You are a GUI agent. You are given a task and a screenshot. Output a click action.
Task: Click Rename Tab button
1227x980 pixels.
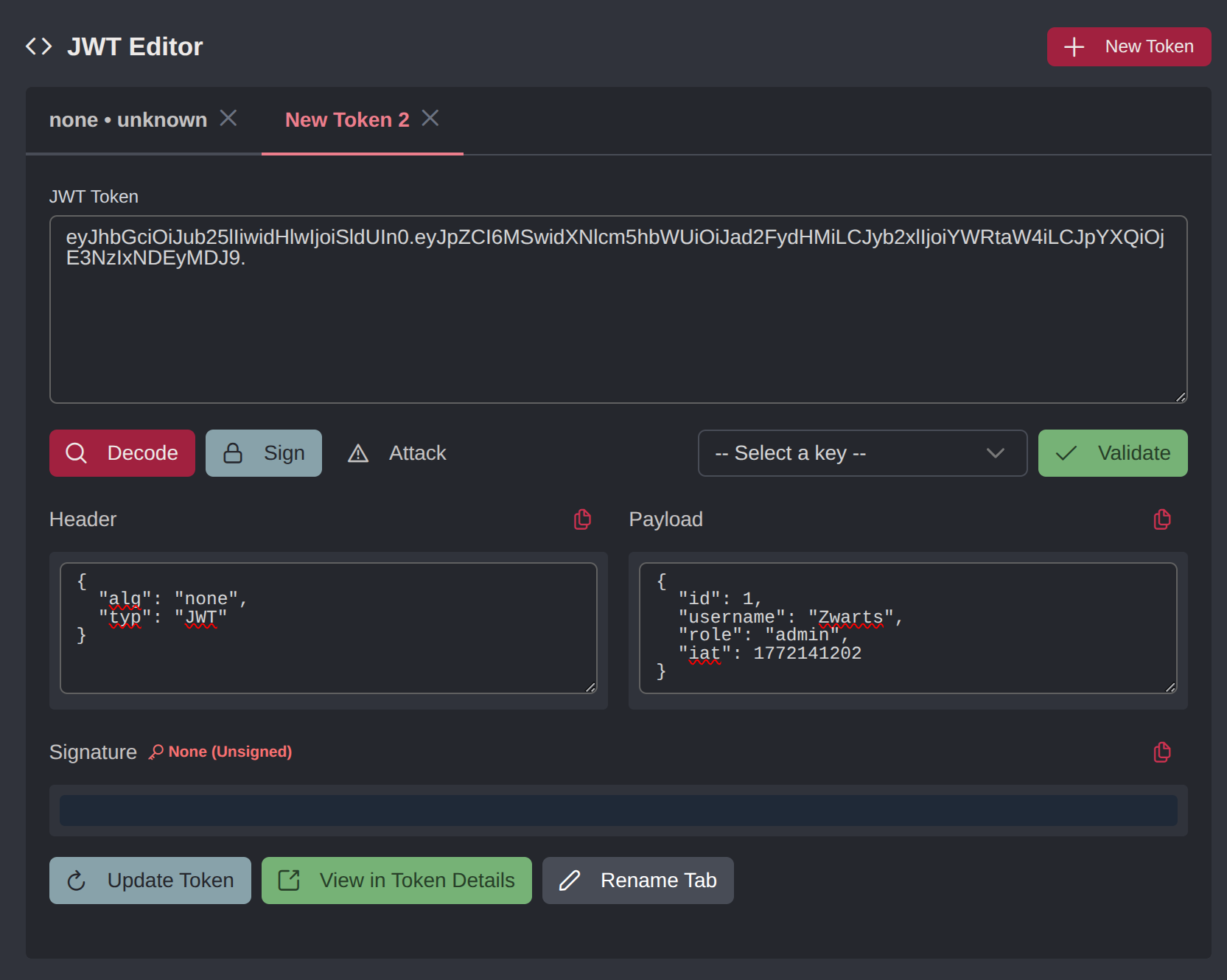click(x=637, y=881)
